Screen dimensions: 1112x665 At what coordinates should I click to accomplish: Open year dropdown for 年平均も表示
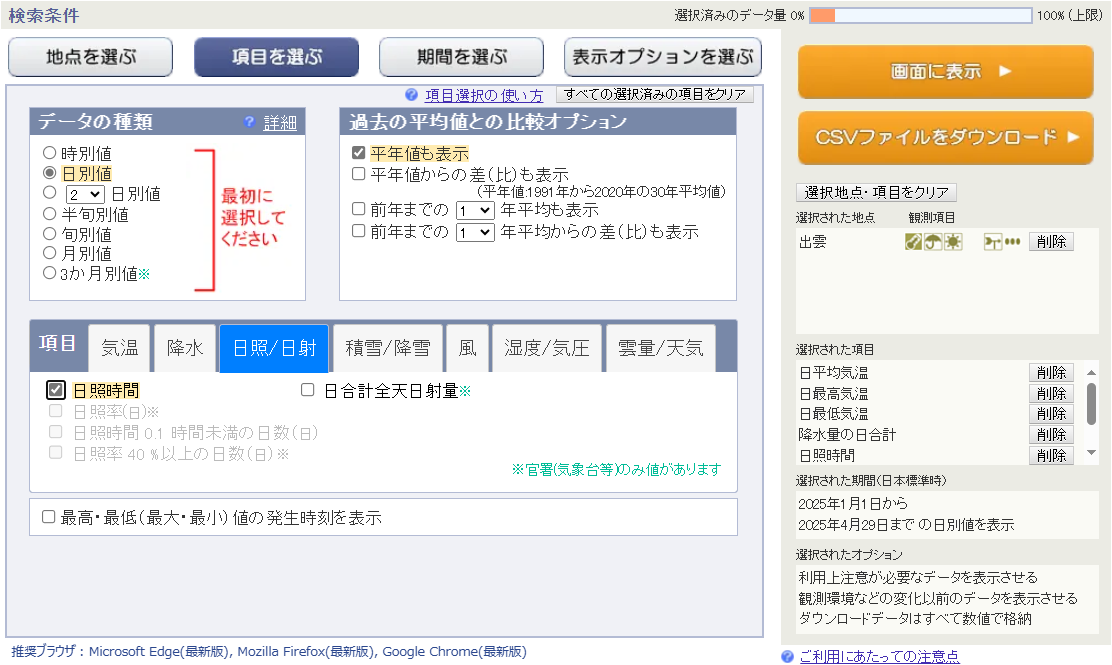point(475,211)
